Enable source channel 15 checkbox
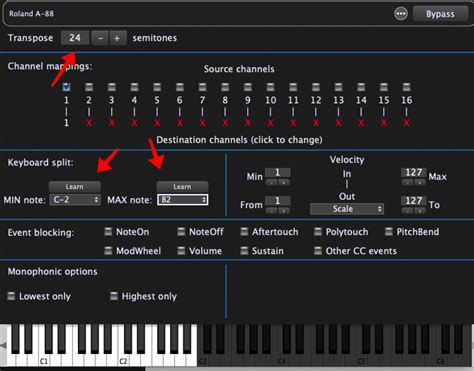 pyautogui.click(x=384, y=87)
